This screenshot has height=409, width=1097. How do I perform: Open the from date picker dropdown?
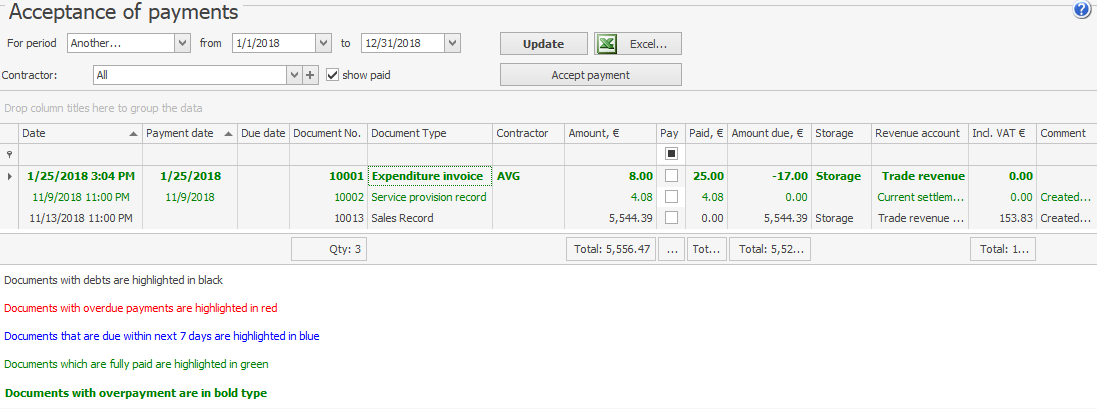click(322, 43)
